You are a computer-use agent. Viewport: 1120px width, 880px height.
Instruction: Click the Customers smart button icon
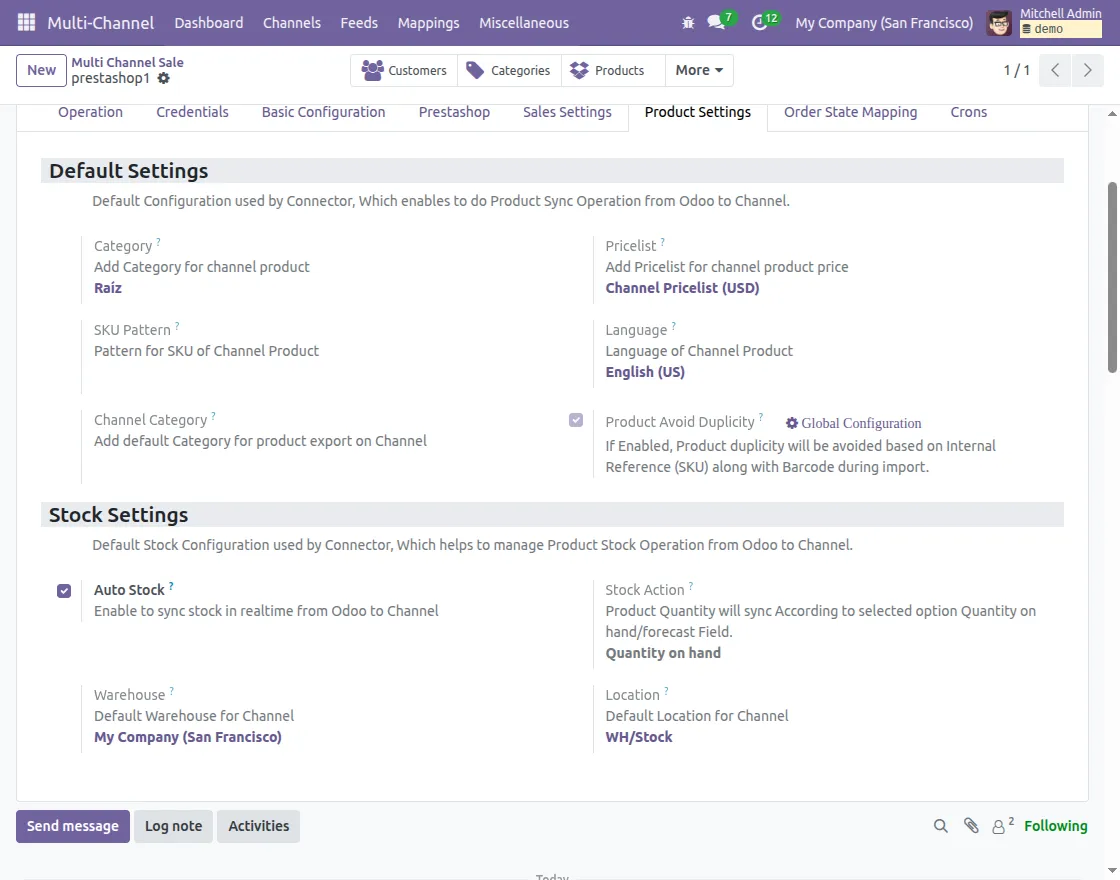coord(374,70)
